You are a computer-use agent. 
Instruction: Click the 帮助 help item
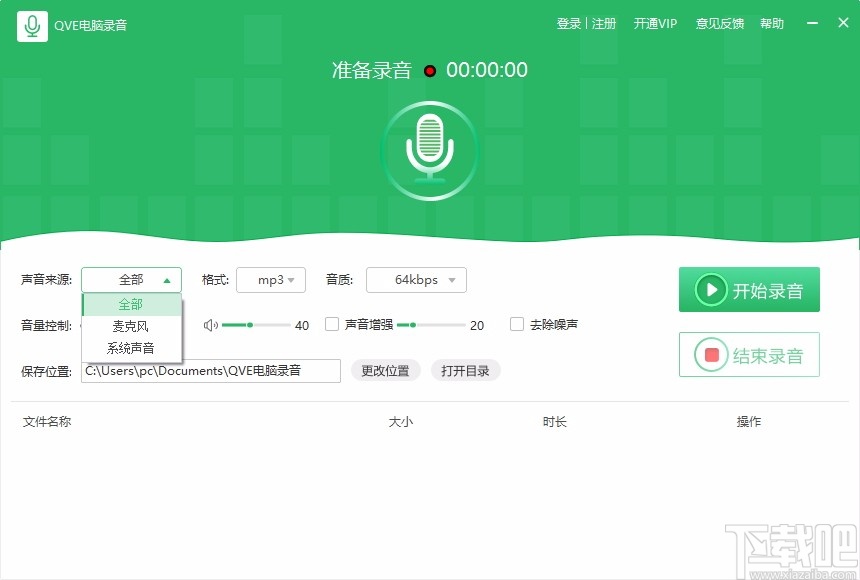click(x=772, y=23)
